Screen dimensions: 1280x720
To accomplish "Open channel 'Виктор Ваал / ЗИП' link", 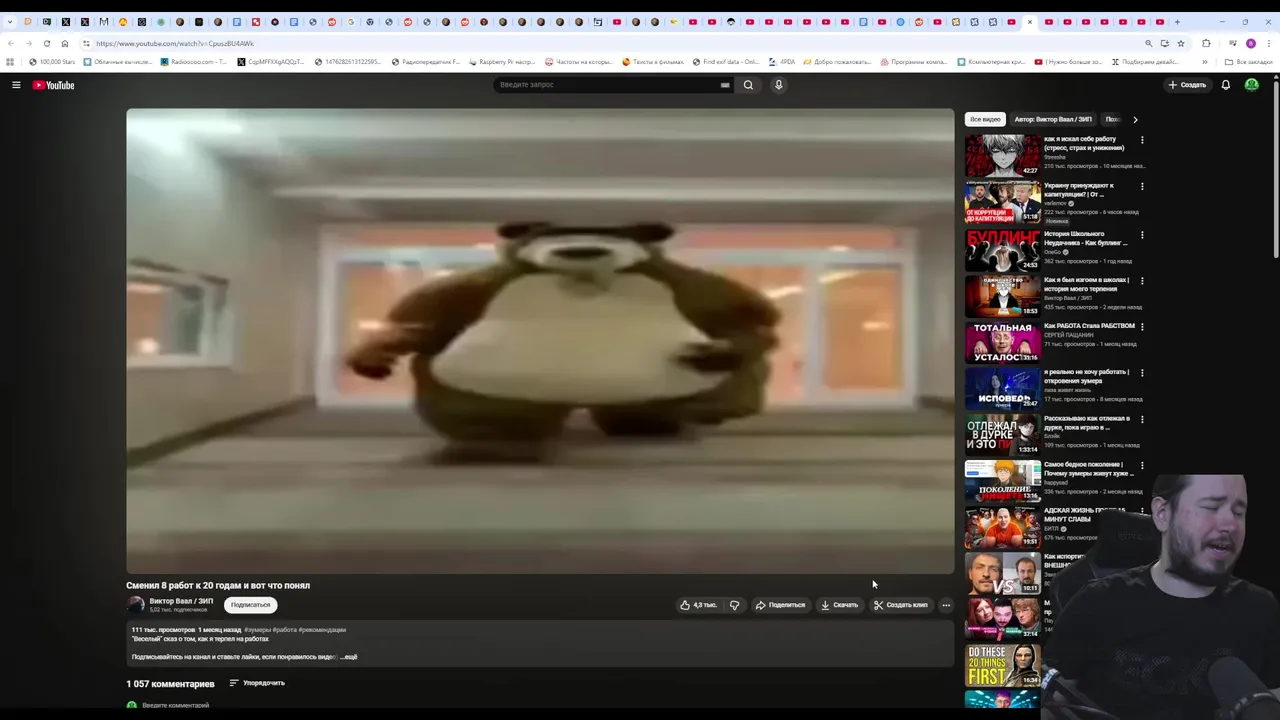I will (181, 601).
